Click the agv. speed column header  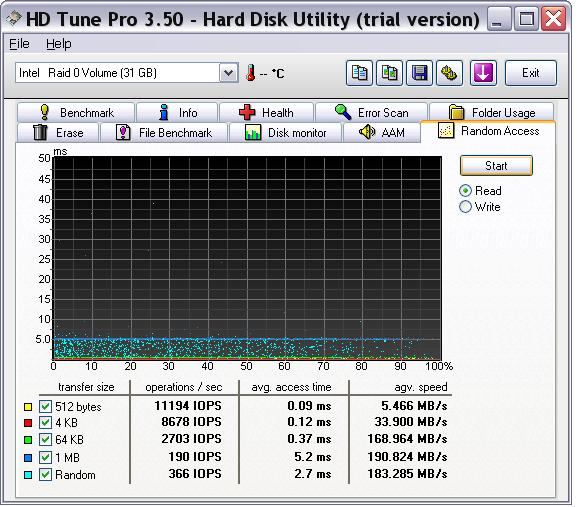(x=421, y=387)
